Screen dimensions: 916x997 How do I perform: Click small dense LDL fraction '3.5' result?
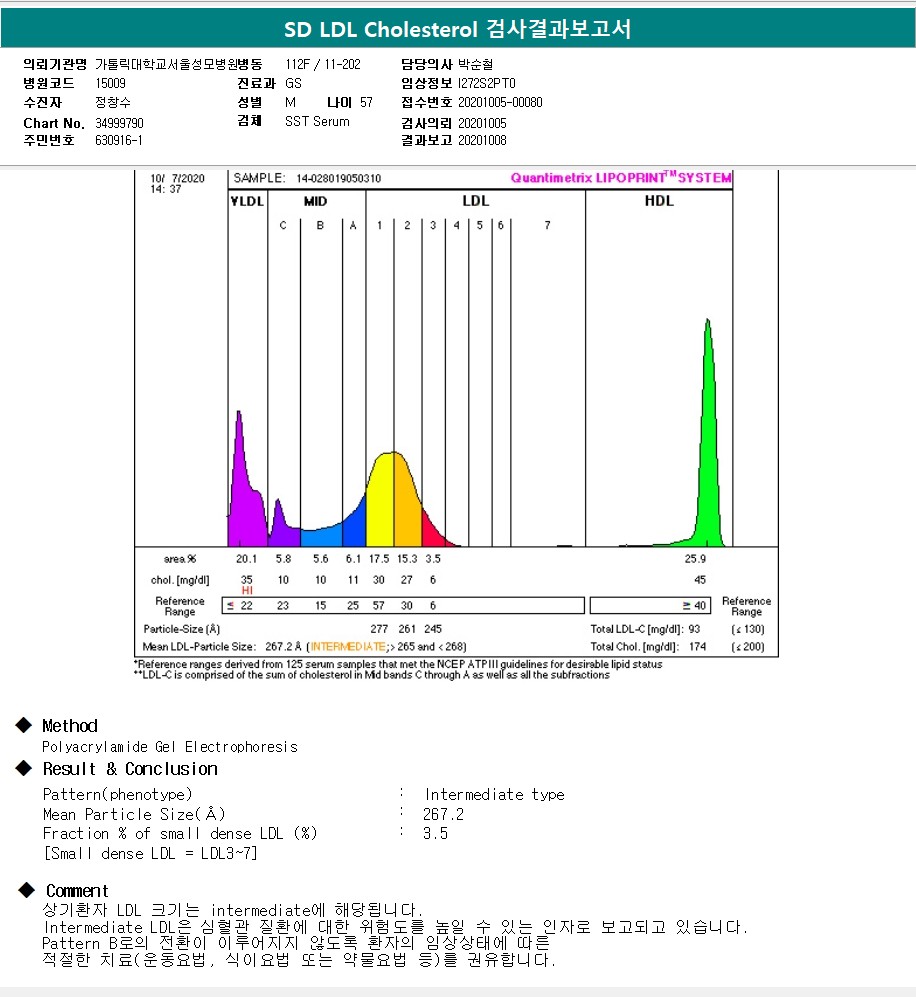coord(435,834)
